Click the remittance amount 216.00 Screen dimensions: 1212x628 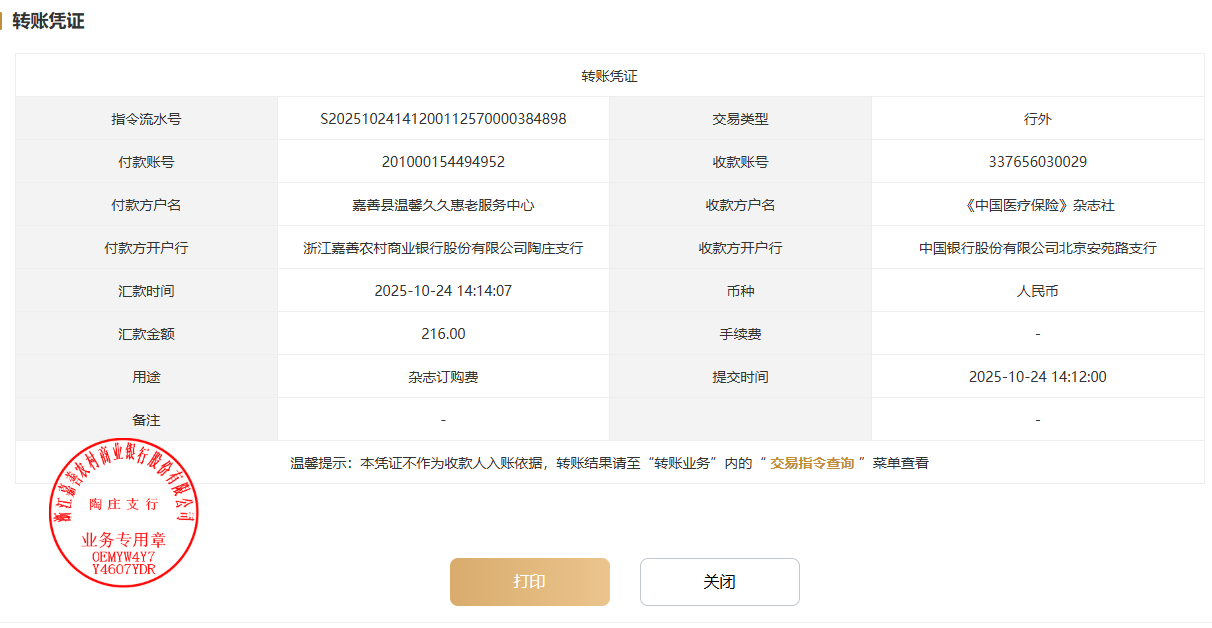(443, 334)
